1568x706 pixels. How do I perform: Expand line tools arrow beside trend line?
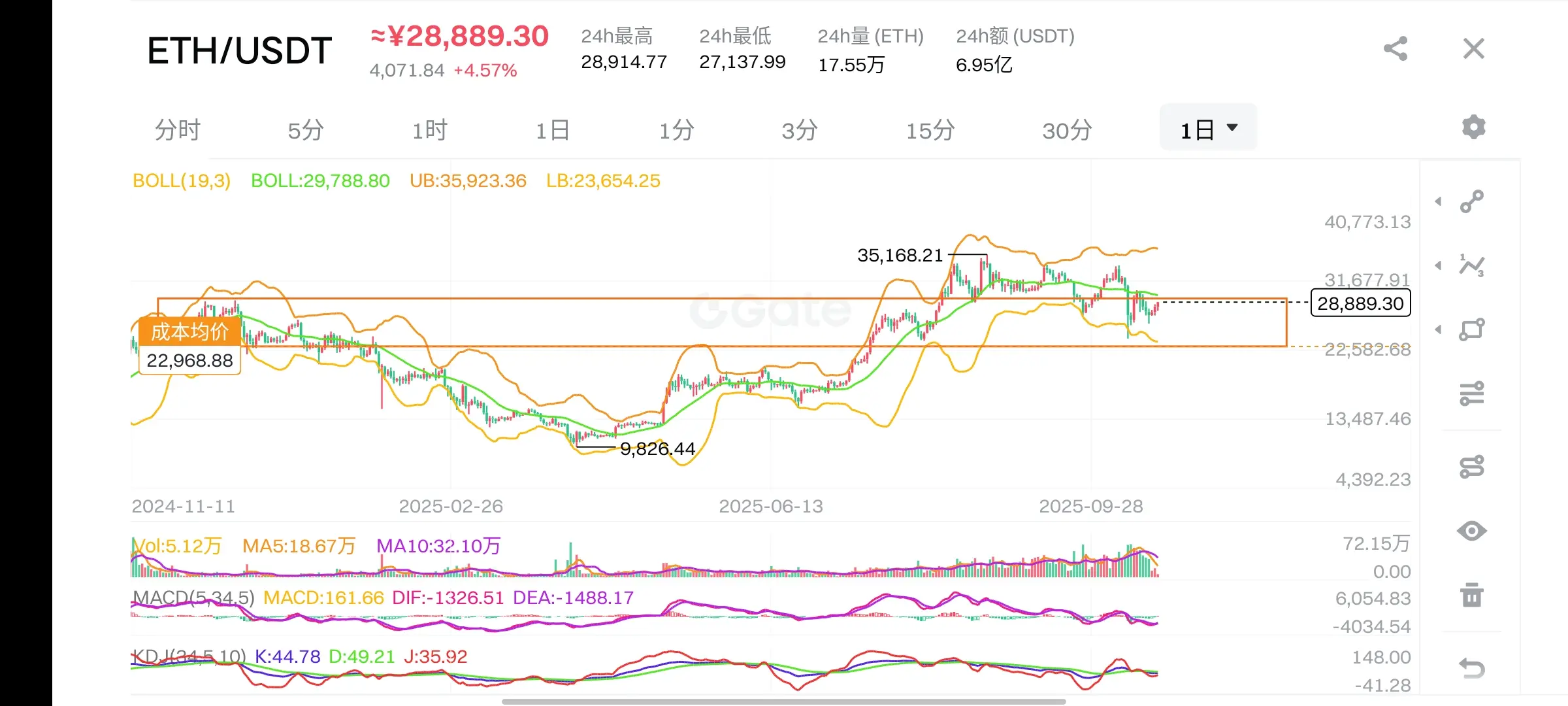pyautogui.click(x=1438, y=201)
